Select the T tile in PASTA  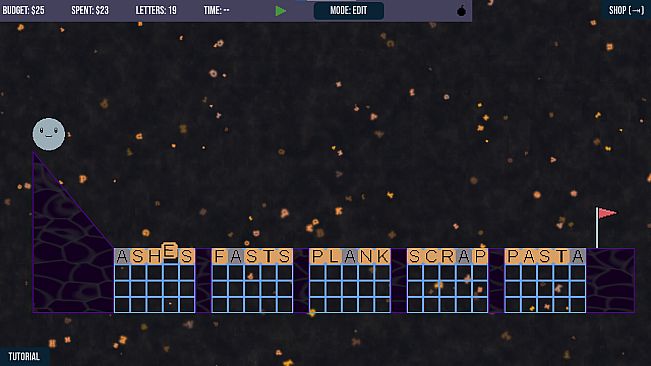[561, 256]
